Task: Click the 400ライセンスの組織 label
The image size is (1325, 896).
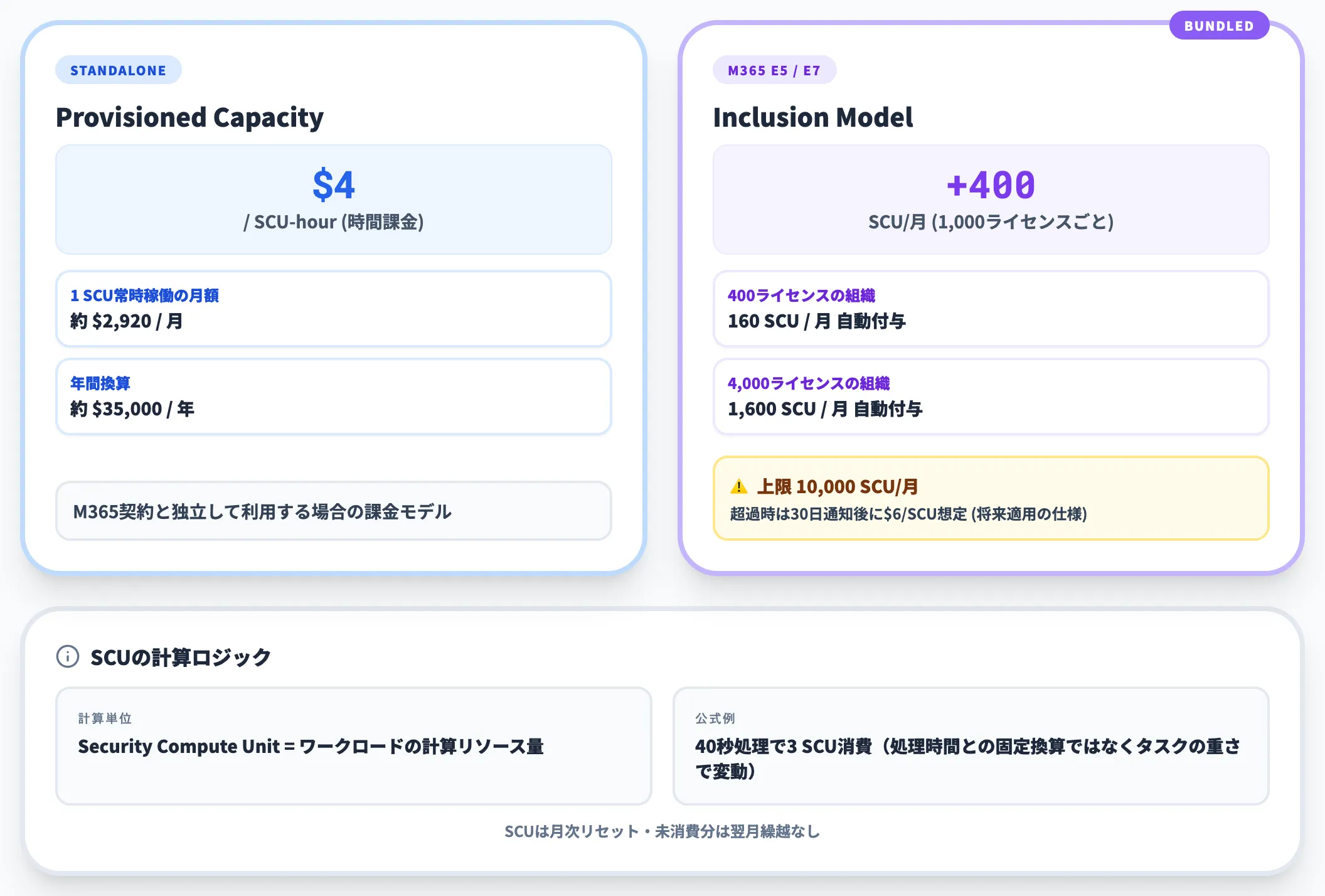Action: coord(802,295)
